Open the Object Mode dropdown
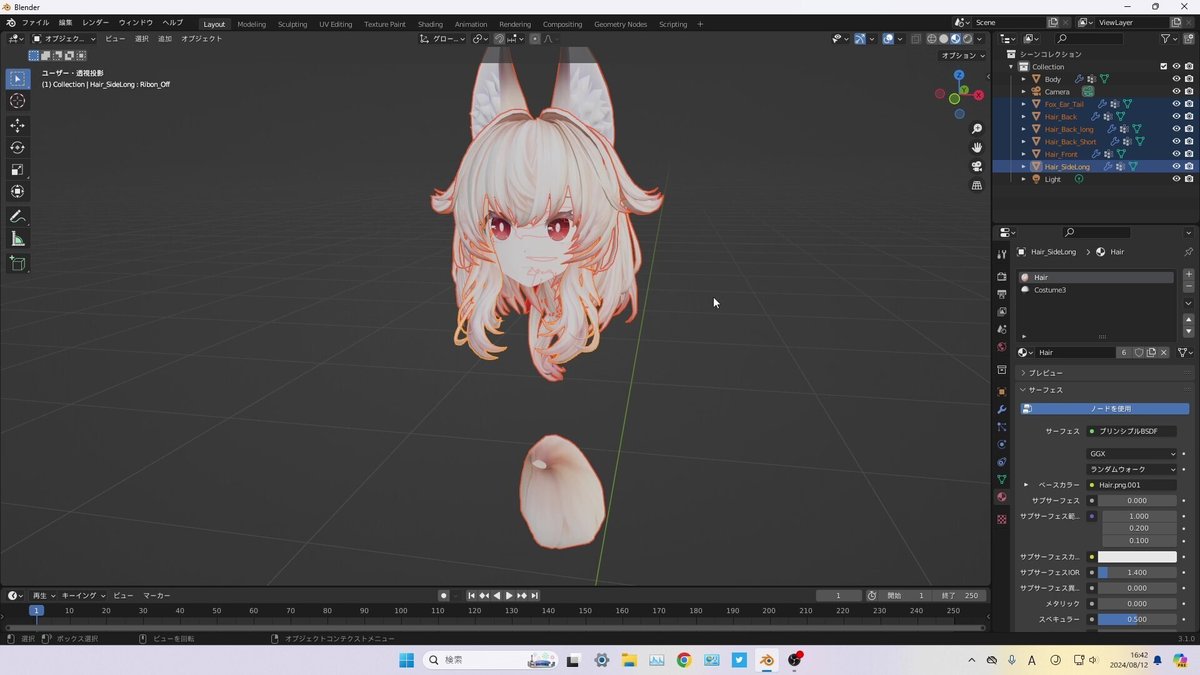1200x675 pixels. (x=65, y=39)
